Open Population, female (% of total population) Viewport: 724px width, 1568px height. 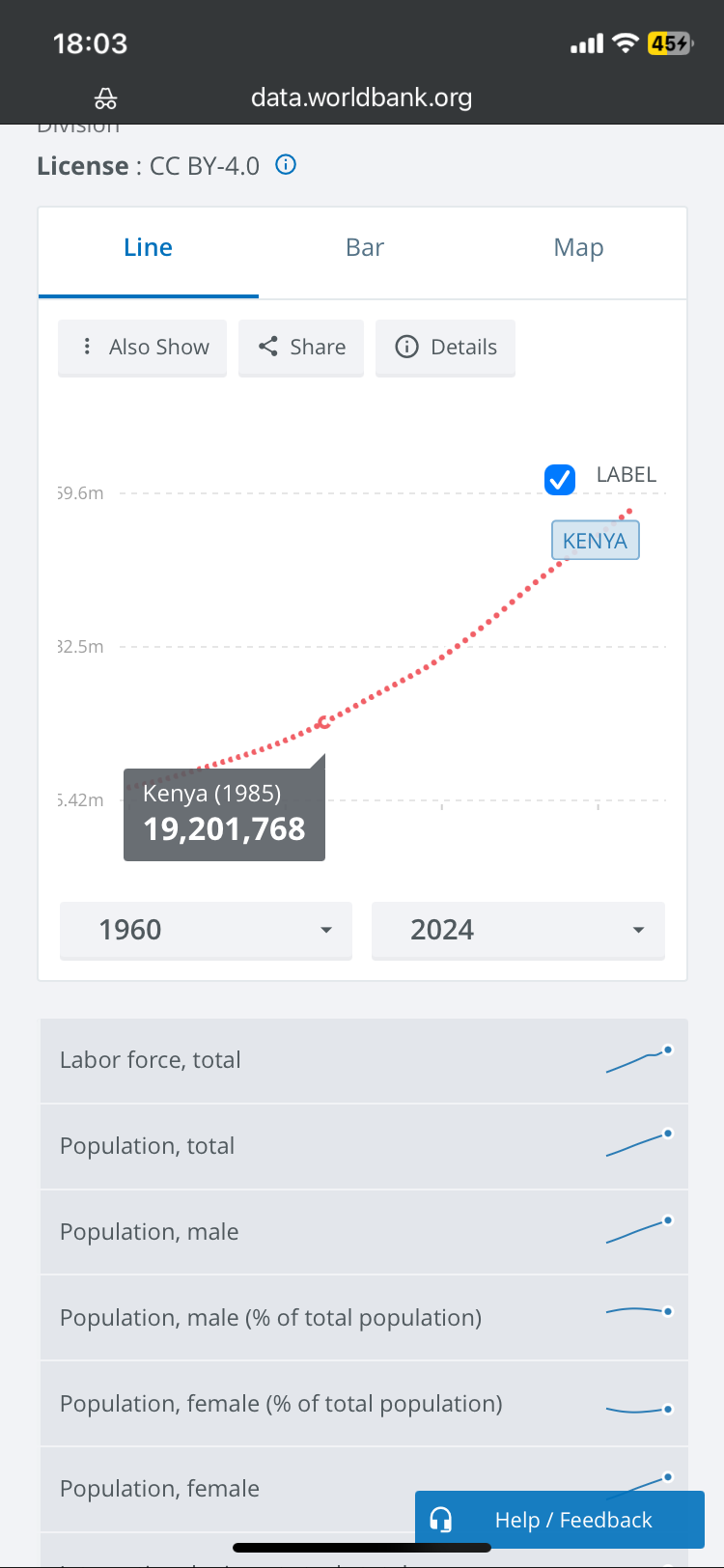(281, 1403)
